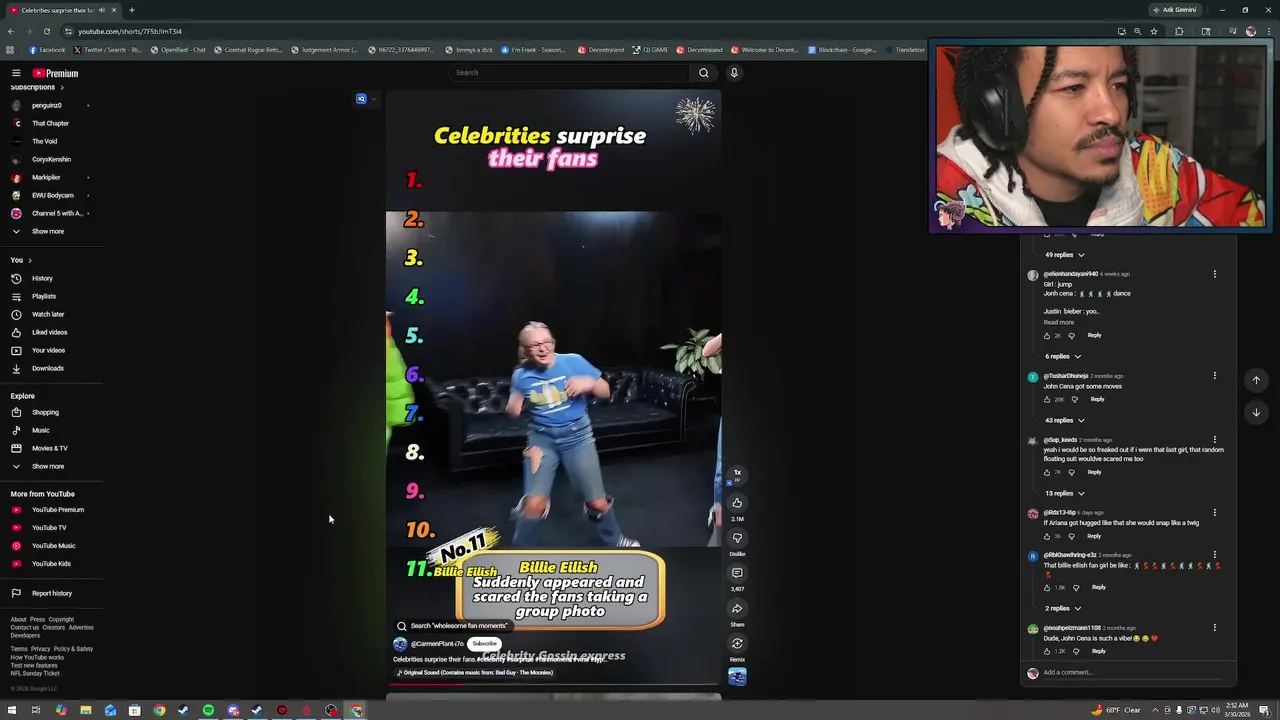
Task: Open Report history in the sidebar
Action: tap(52, 593)
